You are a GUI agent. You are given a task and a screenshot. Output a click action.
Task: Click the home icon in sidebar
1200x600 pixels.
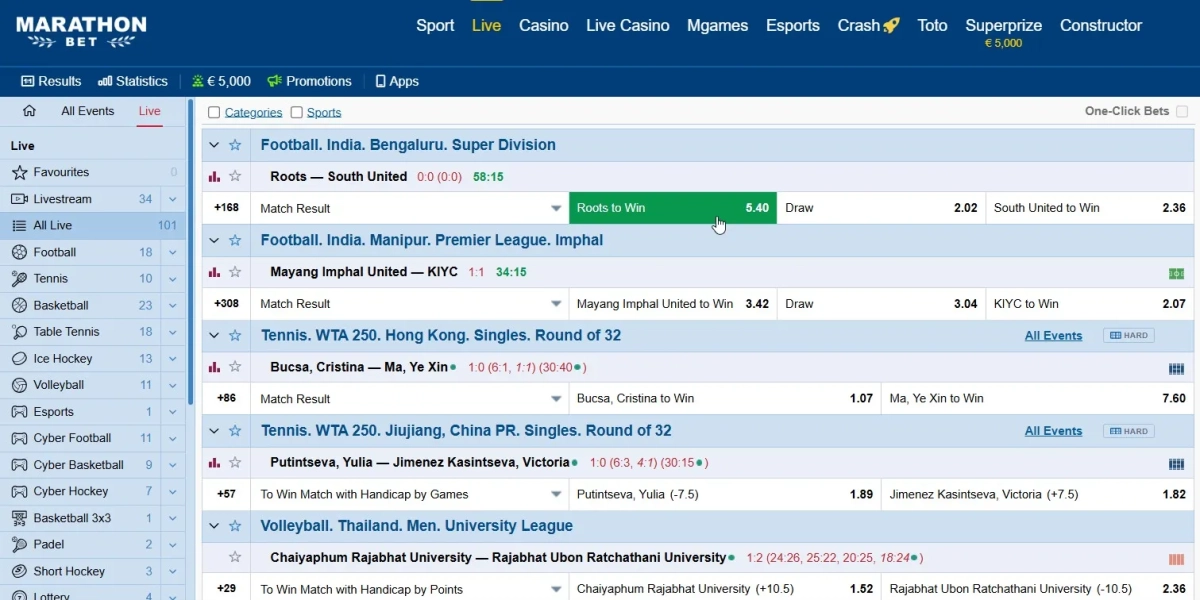29,111
